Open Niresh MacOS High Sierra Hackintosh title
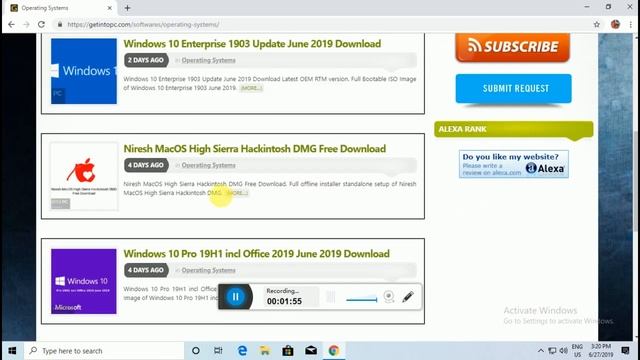Image resolution: width=640 pixels, height=360 pixels. (x=255, y=149)
